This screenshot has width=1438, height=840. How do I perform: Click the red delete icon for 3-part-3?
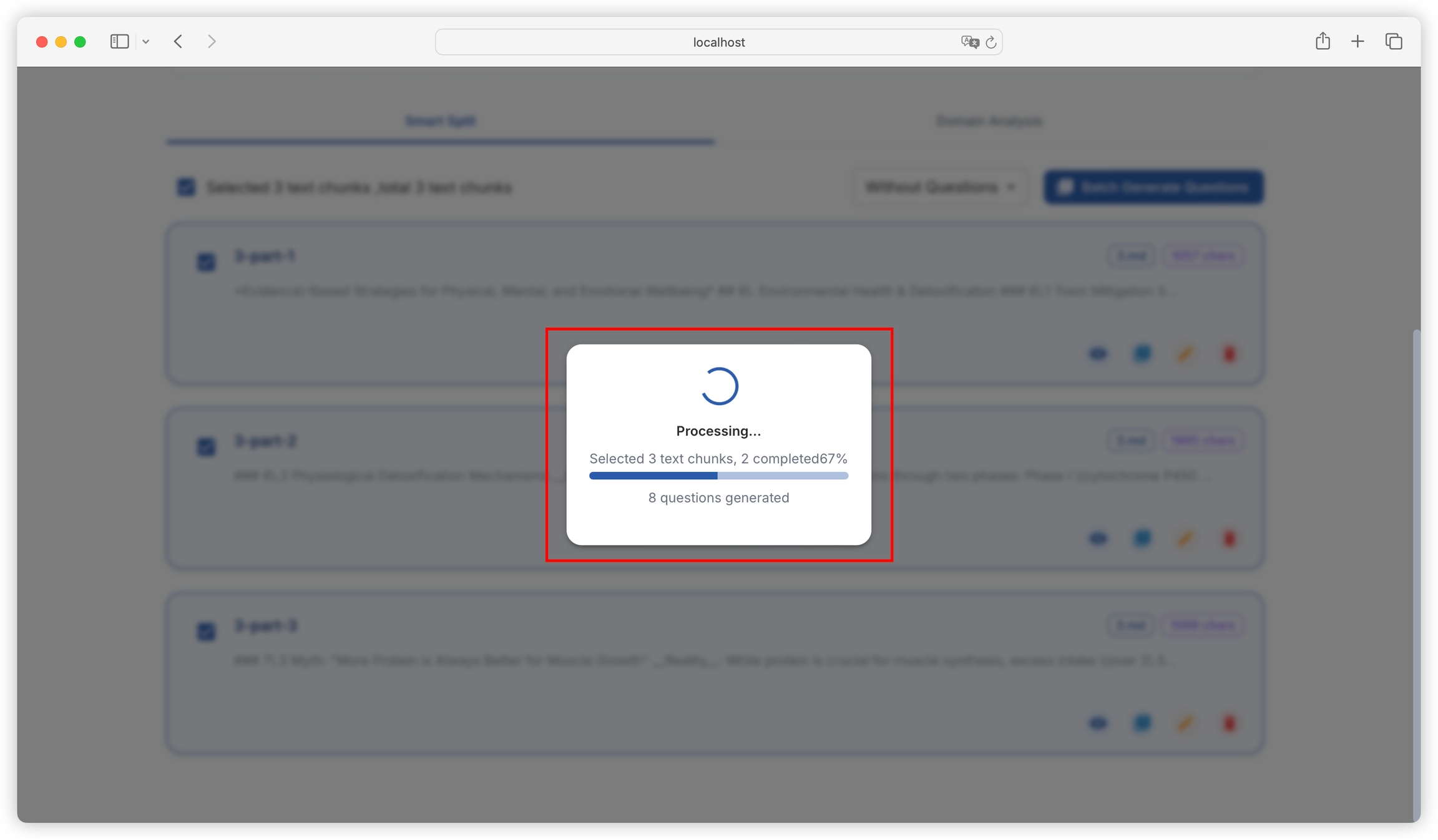(x=1229, y=723)
